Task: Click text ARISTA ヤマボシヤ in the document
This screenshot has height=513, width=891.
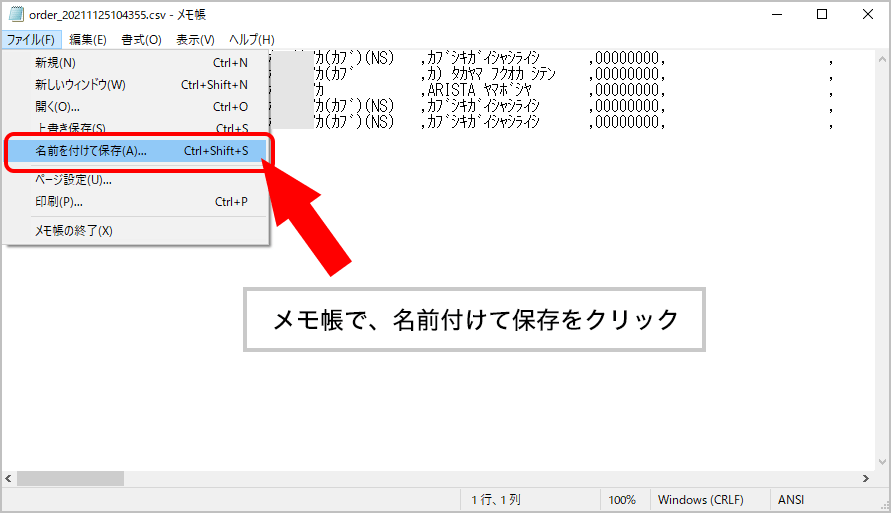Action: coord(480,90)
